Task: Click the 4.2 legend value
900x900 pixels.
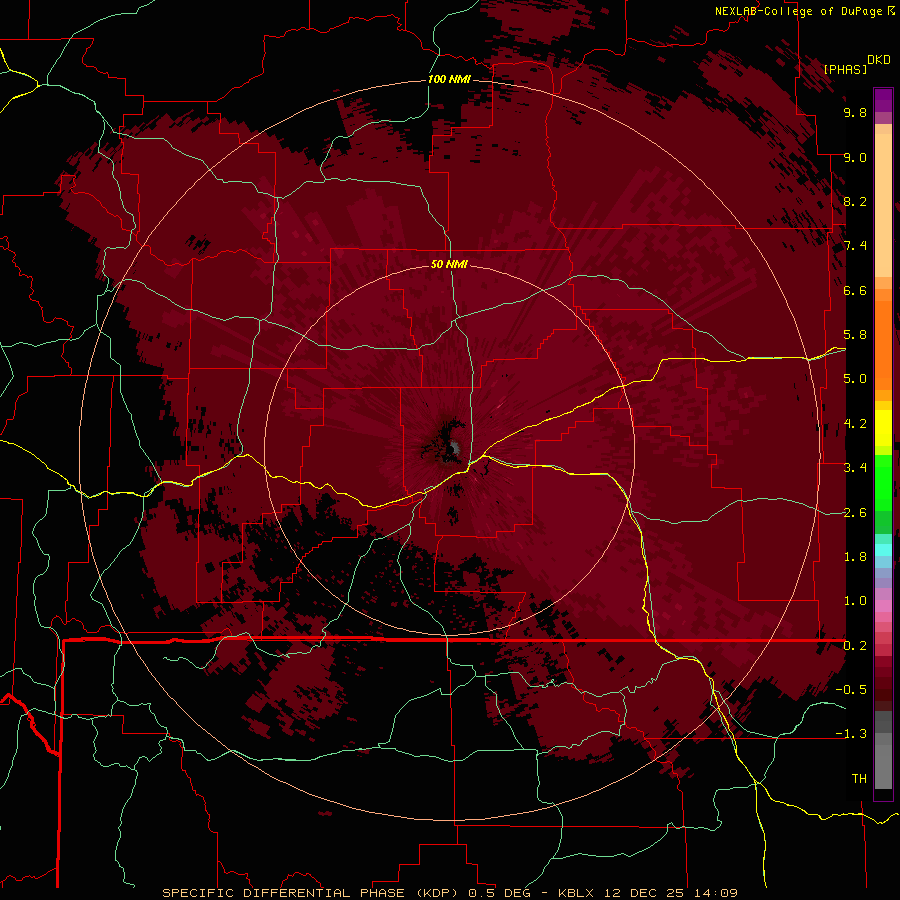Action: point(855,424)
